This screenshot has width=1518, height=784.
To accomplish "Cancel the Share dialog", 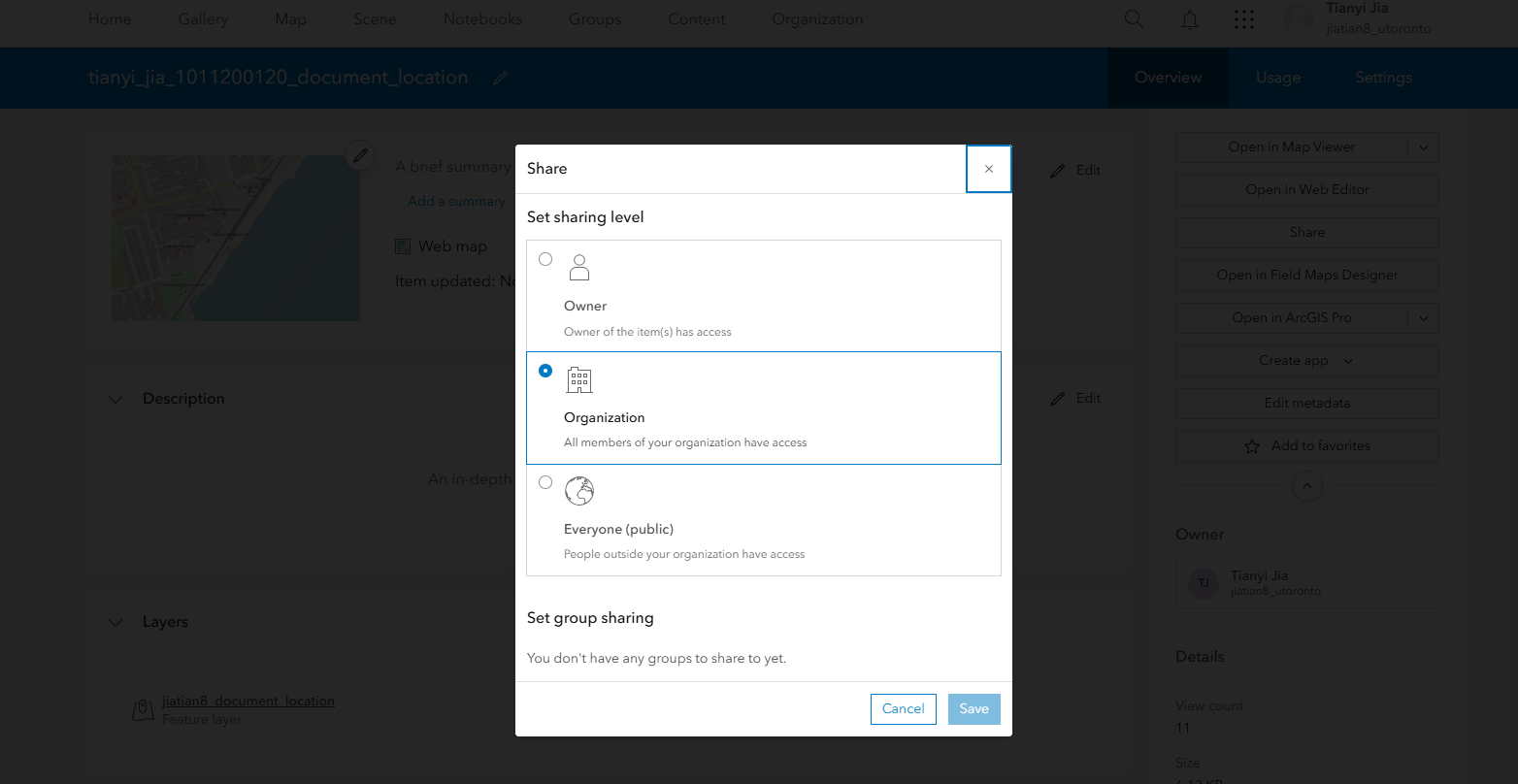I will [x=904, y=709].
